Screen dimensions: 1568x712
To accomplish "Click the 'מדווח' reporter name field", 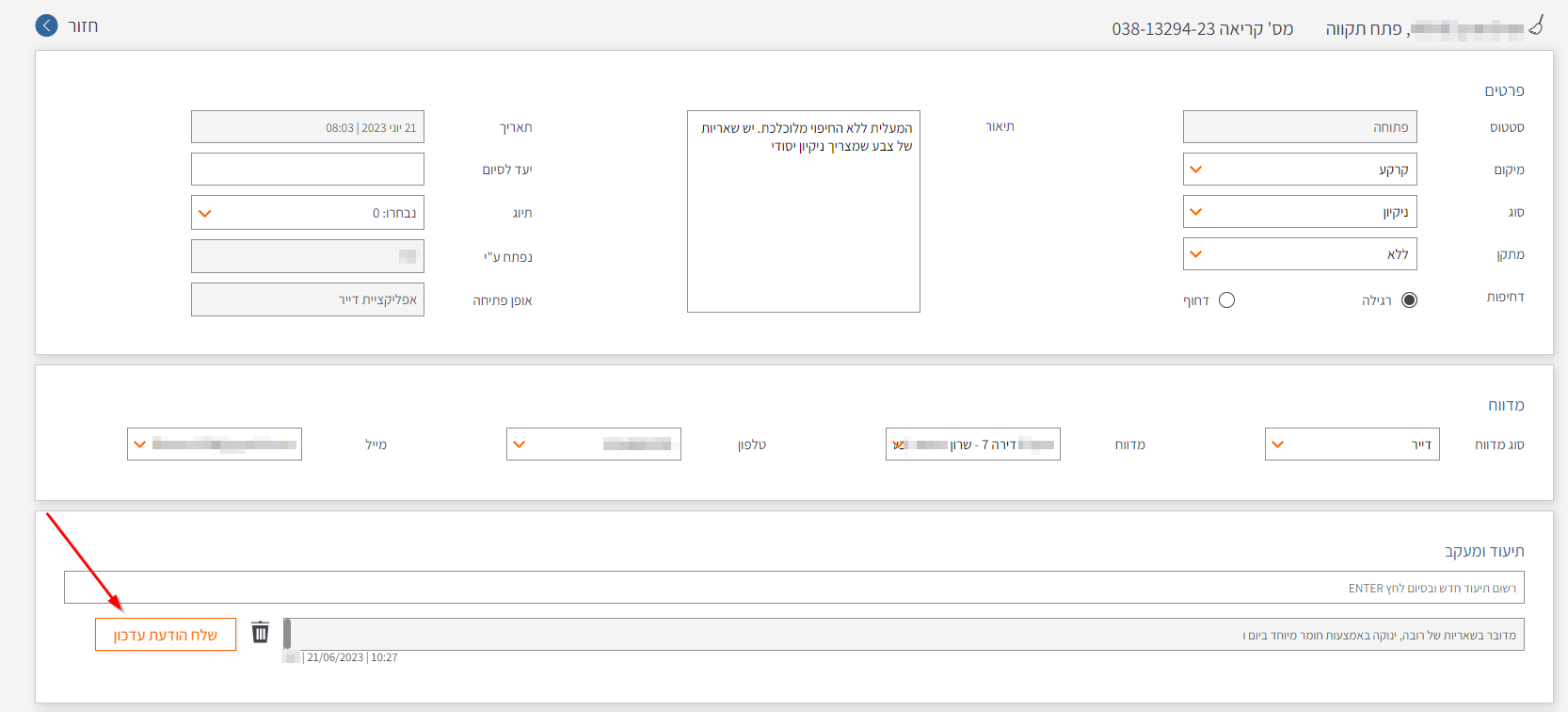I will pyautogui.click(x=972, y=445).
